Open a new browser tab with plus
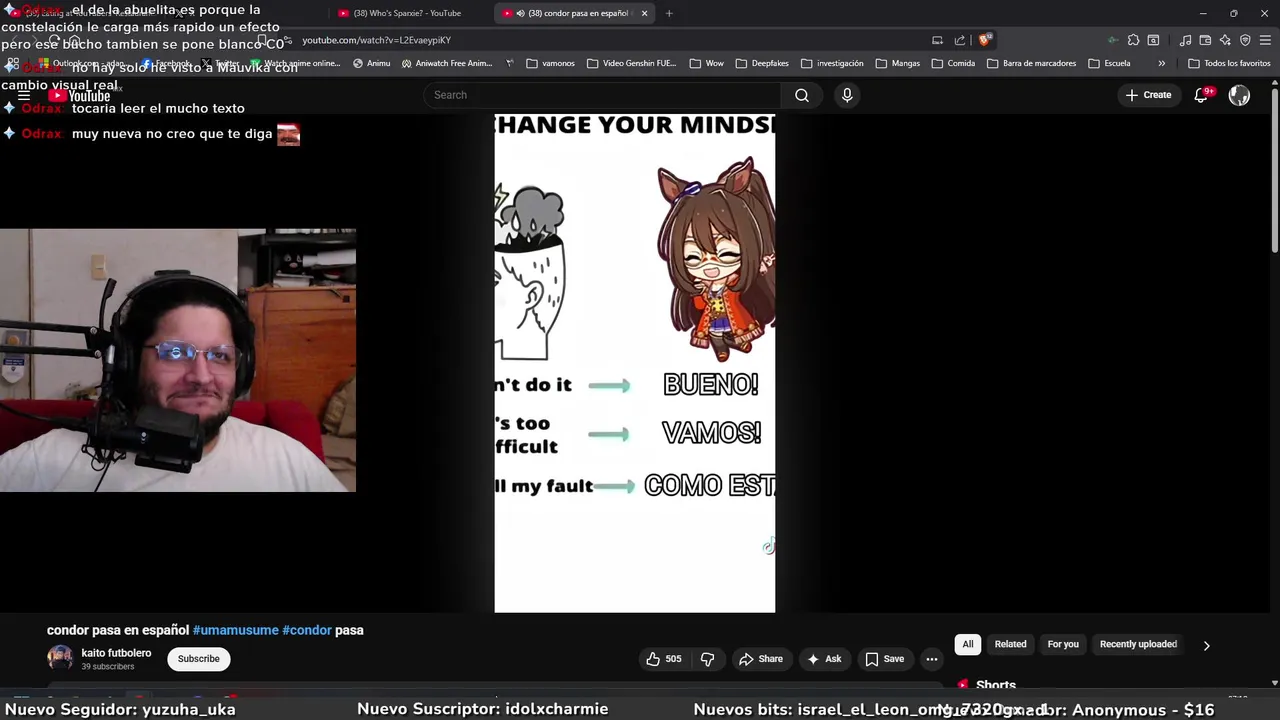 669,13
